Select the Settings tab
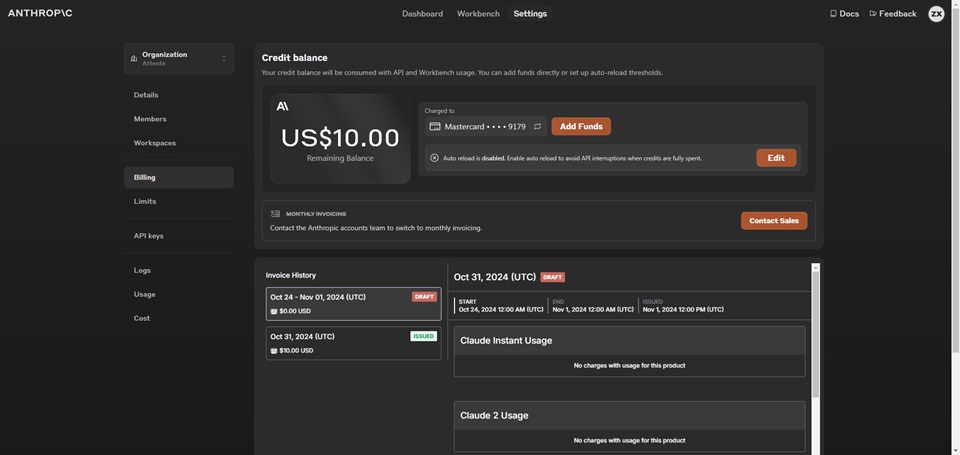Image resolution: width=960 pixels, height=455 pixels. (530, 13)
